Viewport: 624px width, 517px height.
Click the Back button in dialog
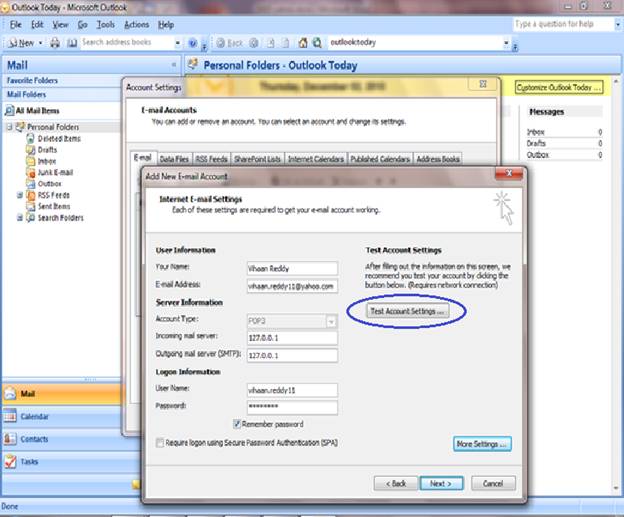[x=396, y=484]
